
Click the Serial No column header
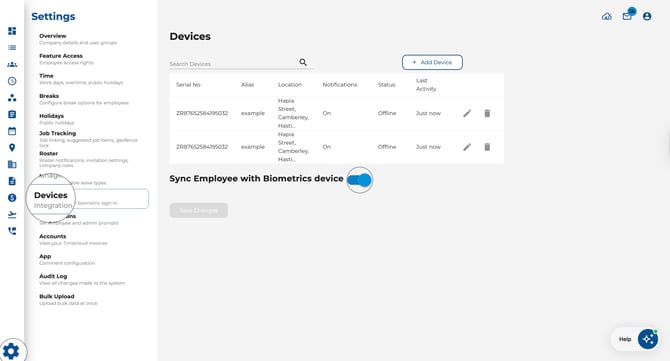[x=188, y=85]
